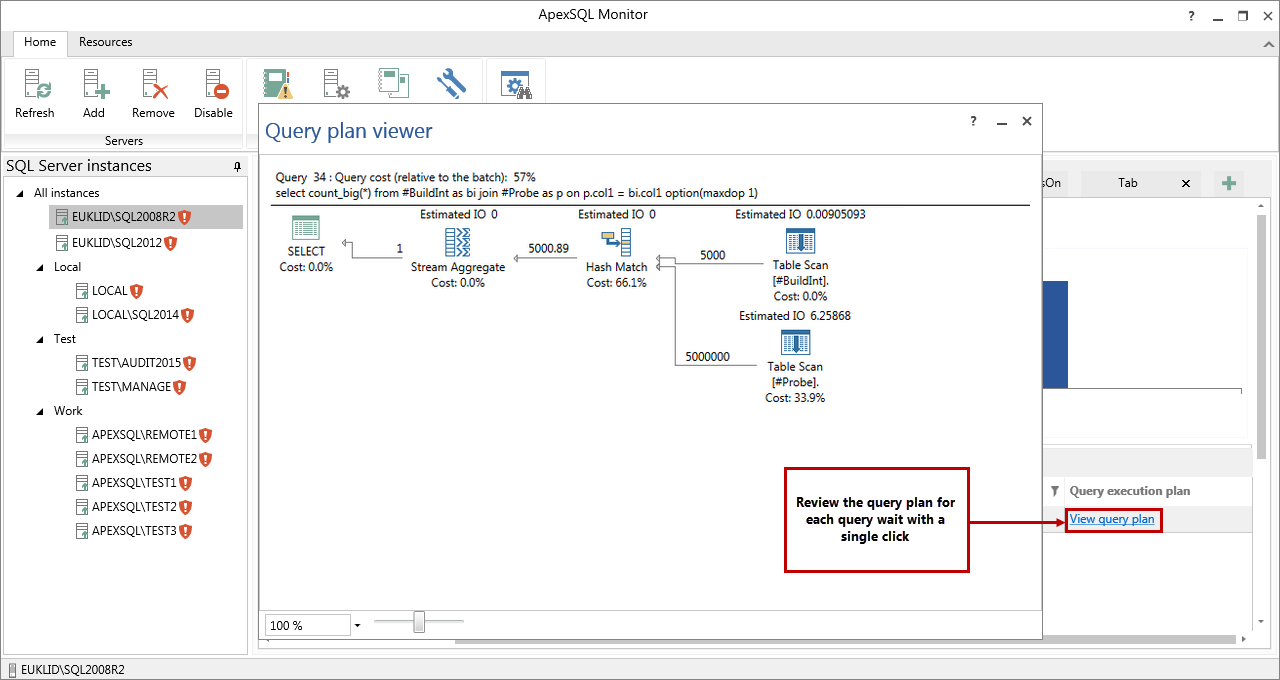Click the filter icon above View query plan
This screenshot has width=1280, height=680.
click(1055, 490)
